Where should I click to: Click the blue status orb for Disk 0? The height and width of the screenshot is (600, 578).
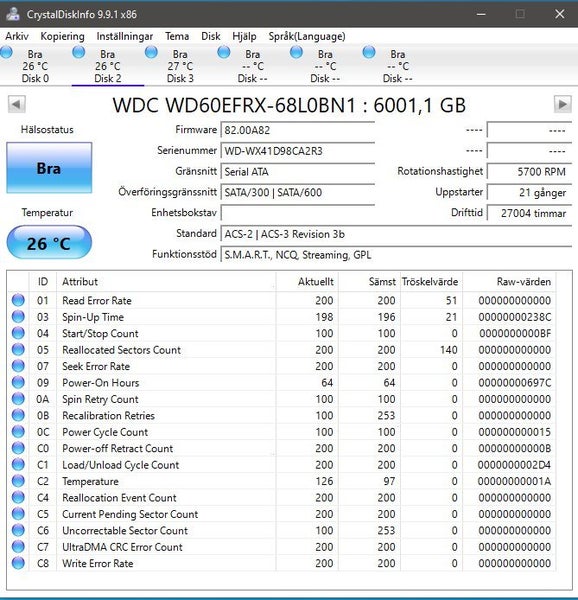pyautogui.click(x=6, y=52)
